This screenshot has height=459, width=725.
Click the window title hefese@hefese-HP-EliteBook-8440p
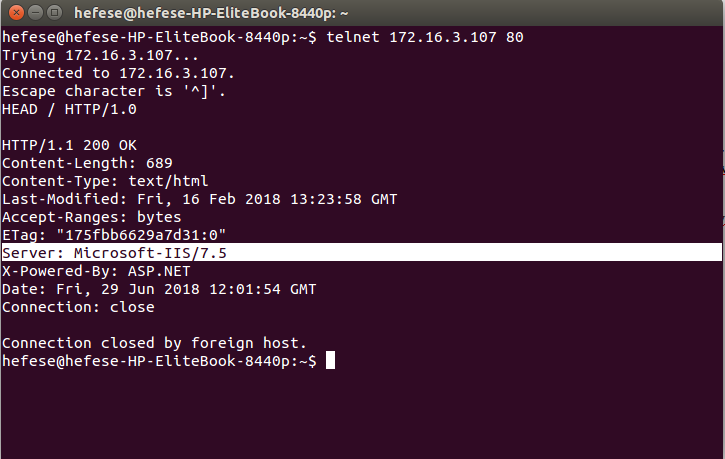[211, 13]
